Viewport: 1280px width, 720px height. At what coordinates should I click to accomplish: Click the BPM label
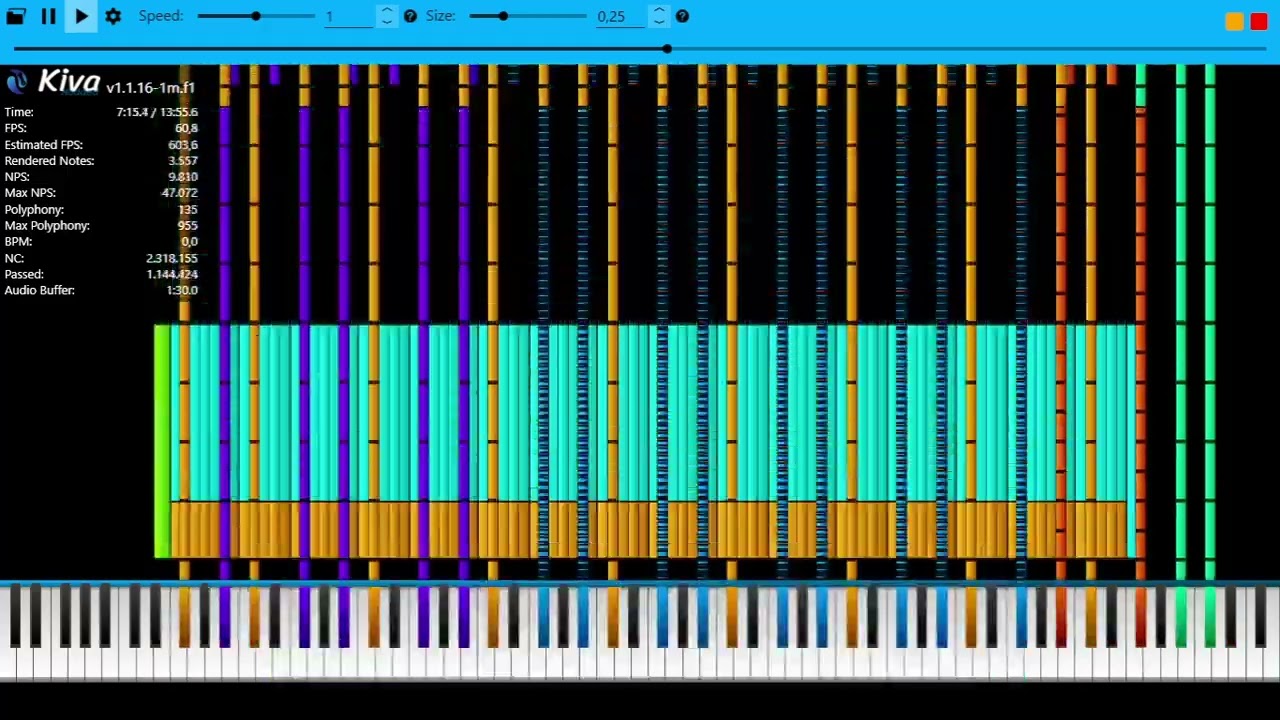[18, 241]
